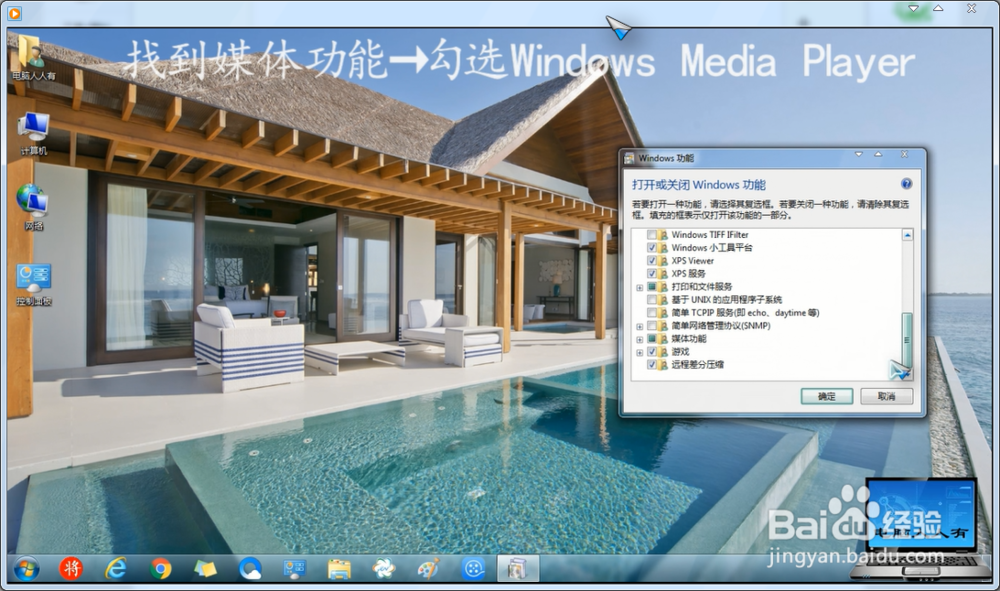Expand the 打印和文件服务 tree node
The width and height of the screenshot is (1000, 591).
click(640, 288)
